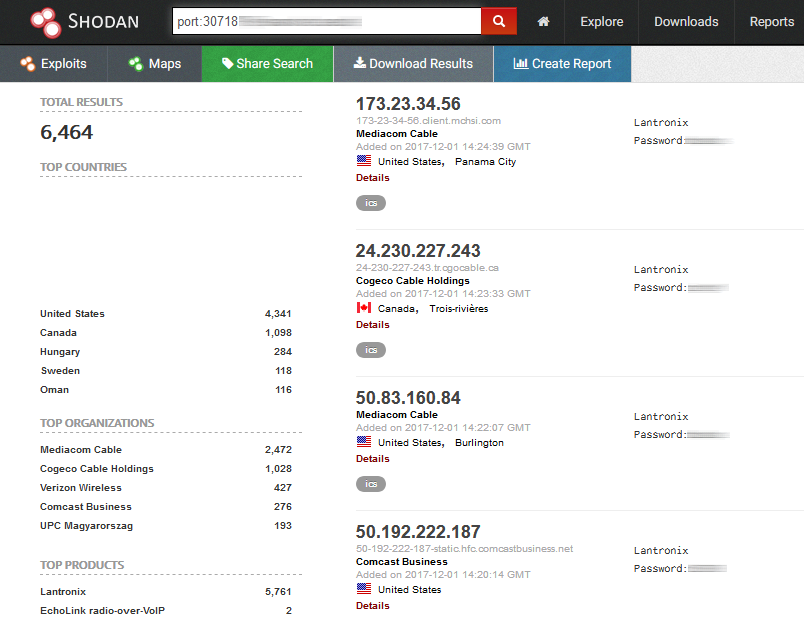Screen dimensions: 804x621
Task: Create Report from search results
Action: click(562, 64)
